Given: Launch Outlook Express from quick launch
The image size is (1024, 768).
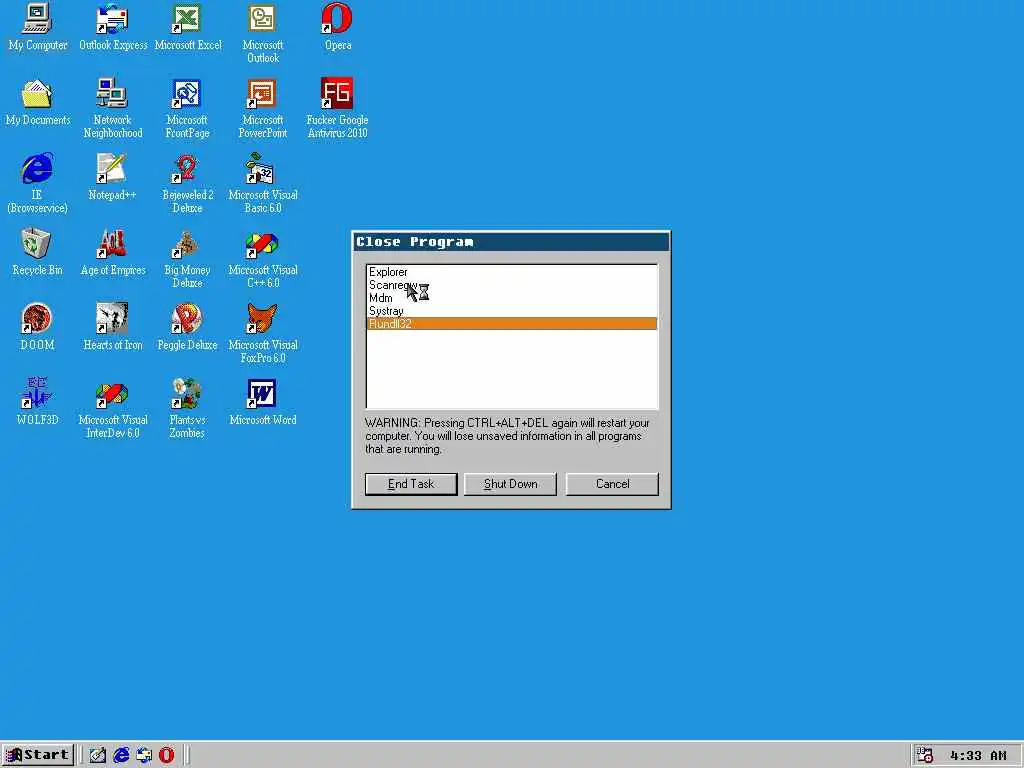Looking at the screenshot, I should pos(144,755).
